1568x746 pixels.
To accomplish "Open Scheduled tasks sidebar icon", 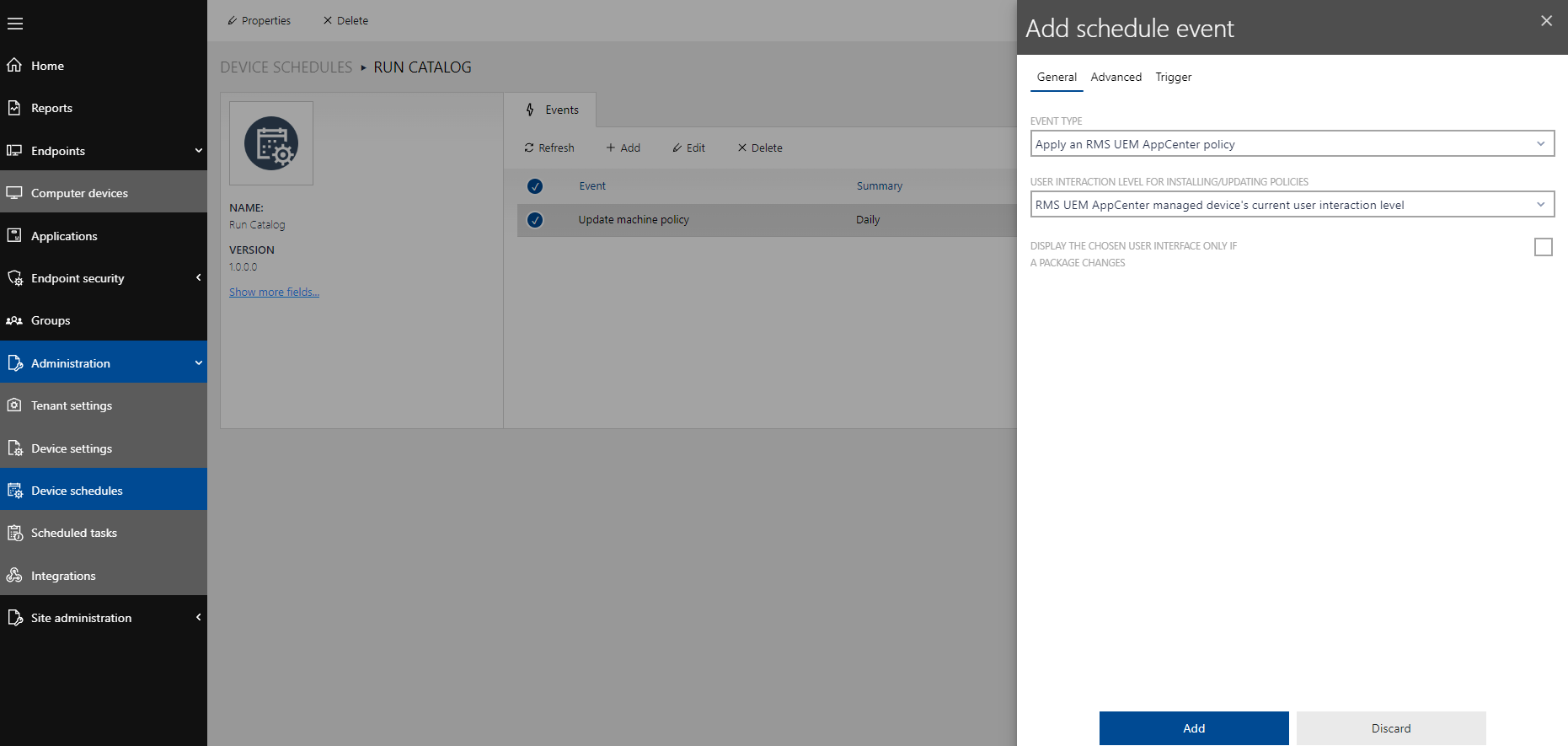I will click(14, 533).
